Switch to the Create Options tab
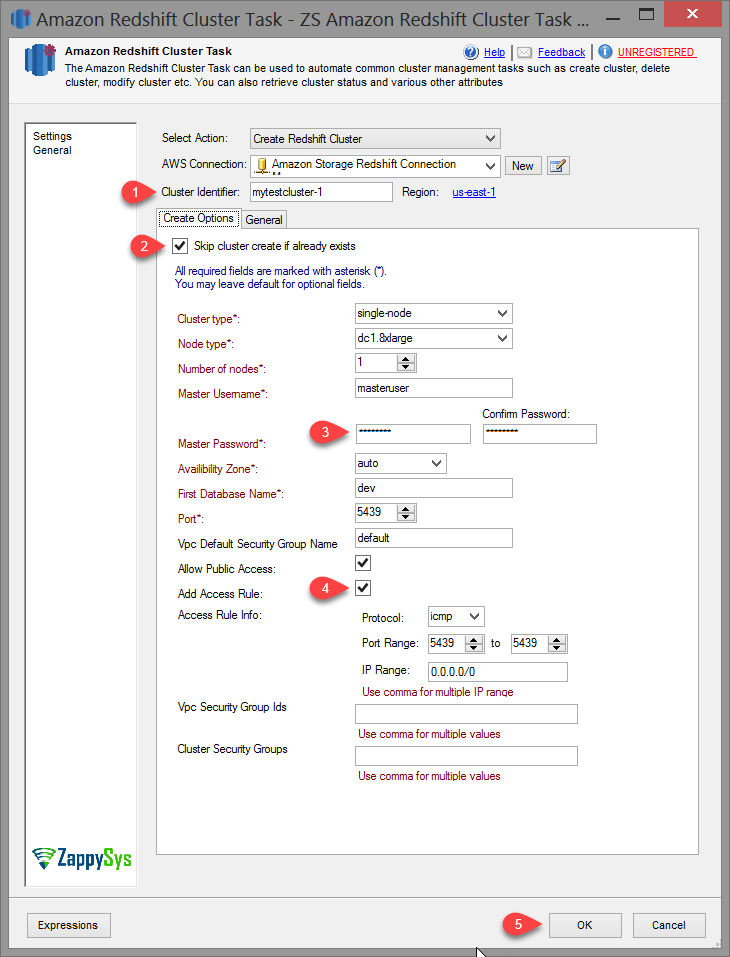The height and width of the screenshot is (957, 730). click(x=198, y=218)
